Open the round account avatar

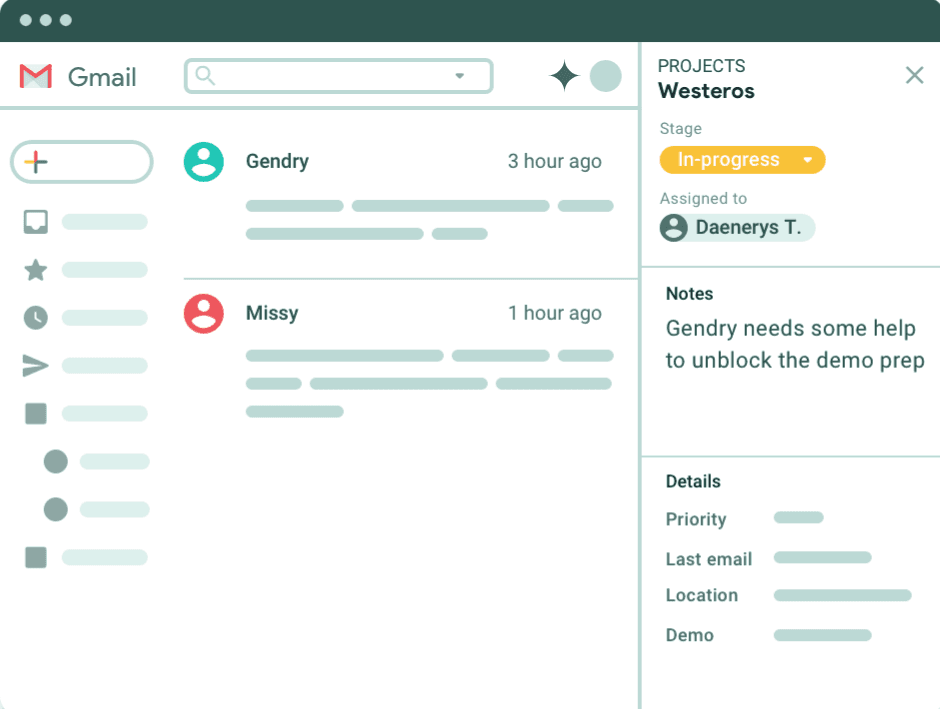pyautogui.click(x=605, y=76)
